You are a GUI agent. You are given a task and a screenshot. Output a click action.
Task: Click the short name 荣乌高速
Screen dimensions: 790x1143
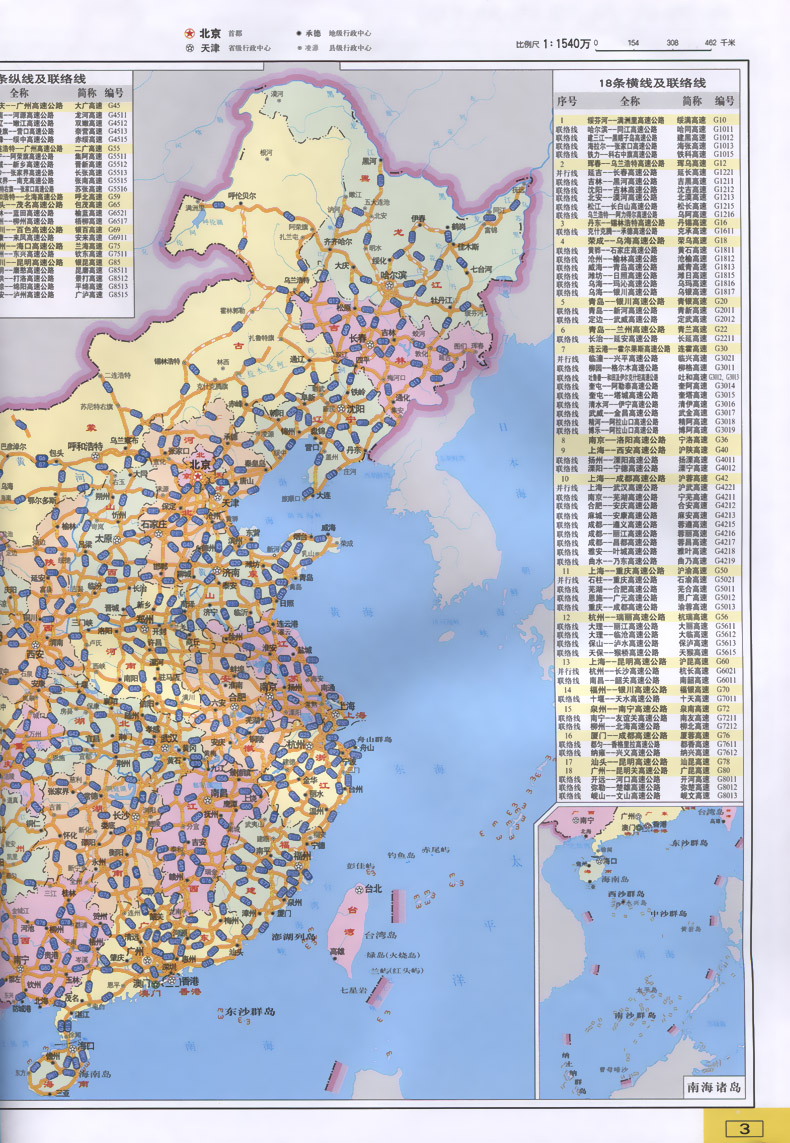tap(691, 241)
